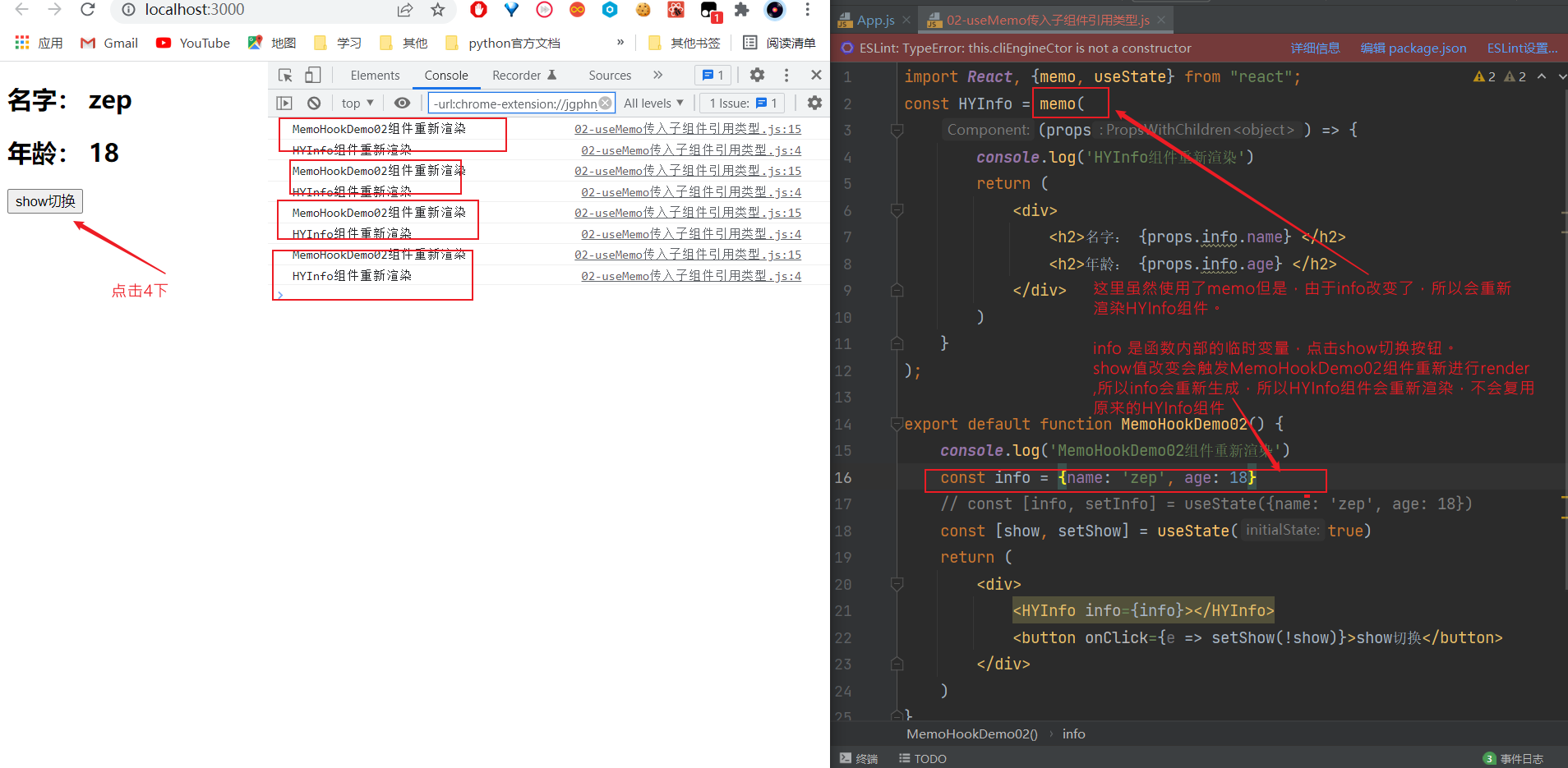Open DevTools customize three-dot menu
This screenshot has height=768, width=1568.
[x=786, y=76]
